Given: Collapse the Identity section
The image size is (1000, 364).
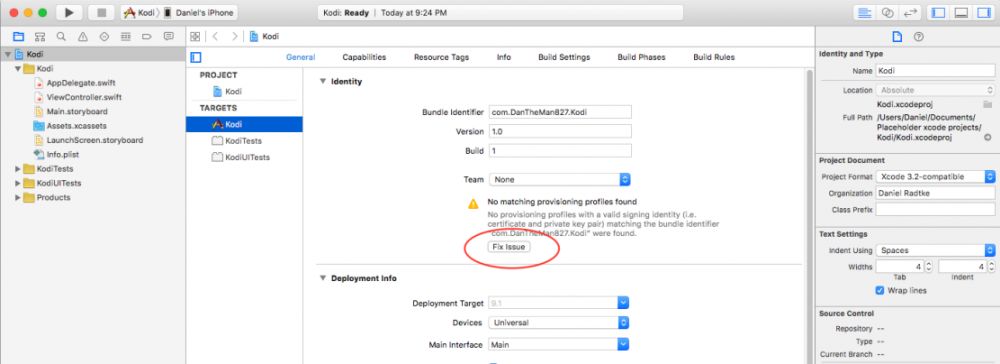Looking at the screenshot, I should (322, 82).
